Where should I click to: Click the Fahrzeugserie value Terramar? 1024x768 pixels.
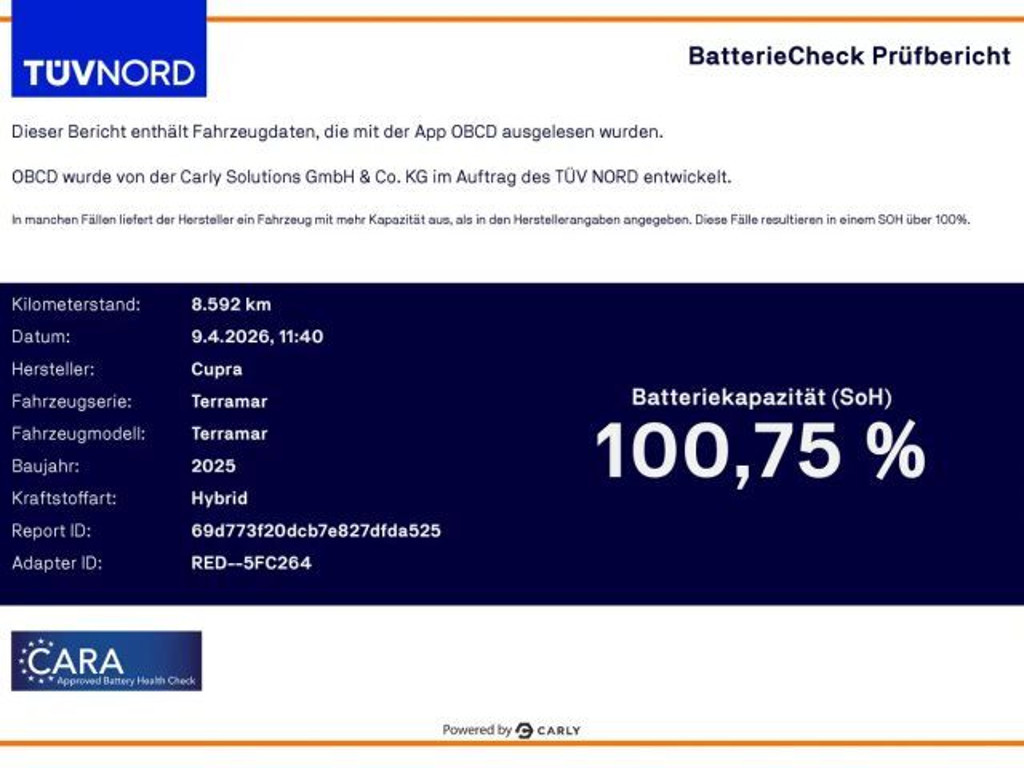pyautogui.click(x=229, y=401)
